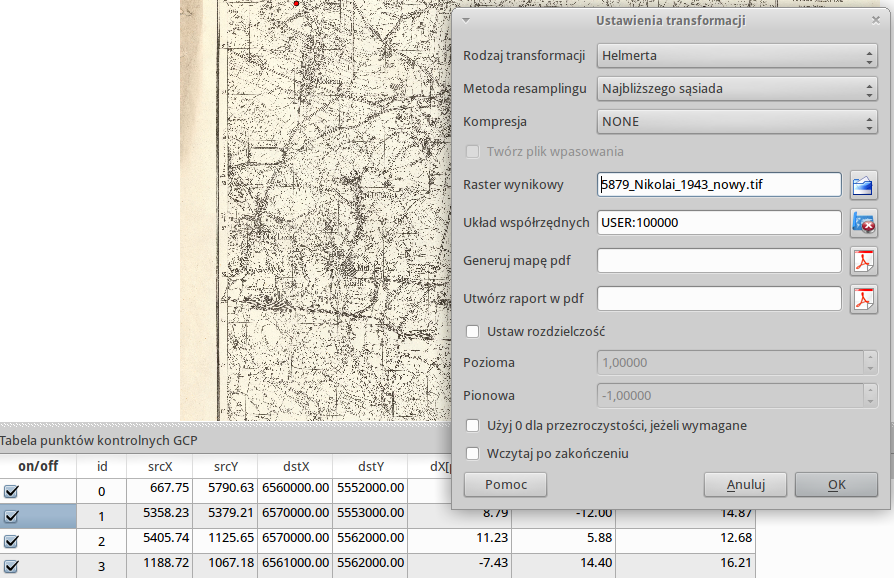
Task: Uncheck GCP point 1 checkbox
Action: [x=11, y=516]
